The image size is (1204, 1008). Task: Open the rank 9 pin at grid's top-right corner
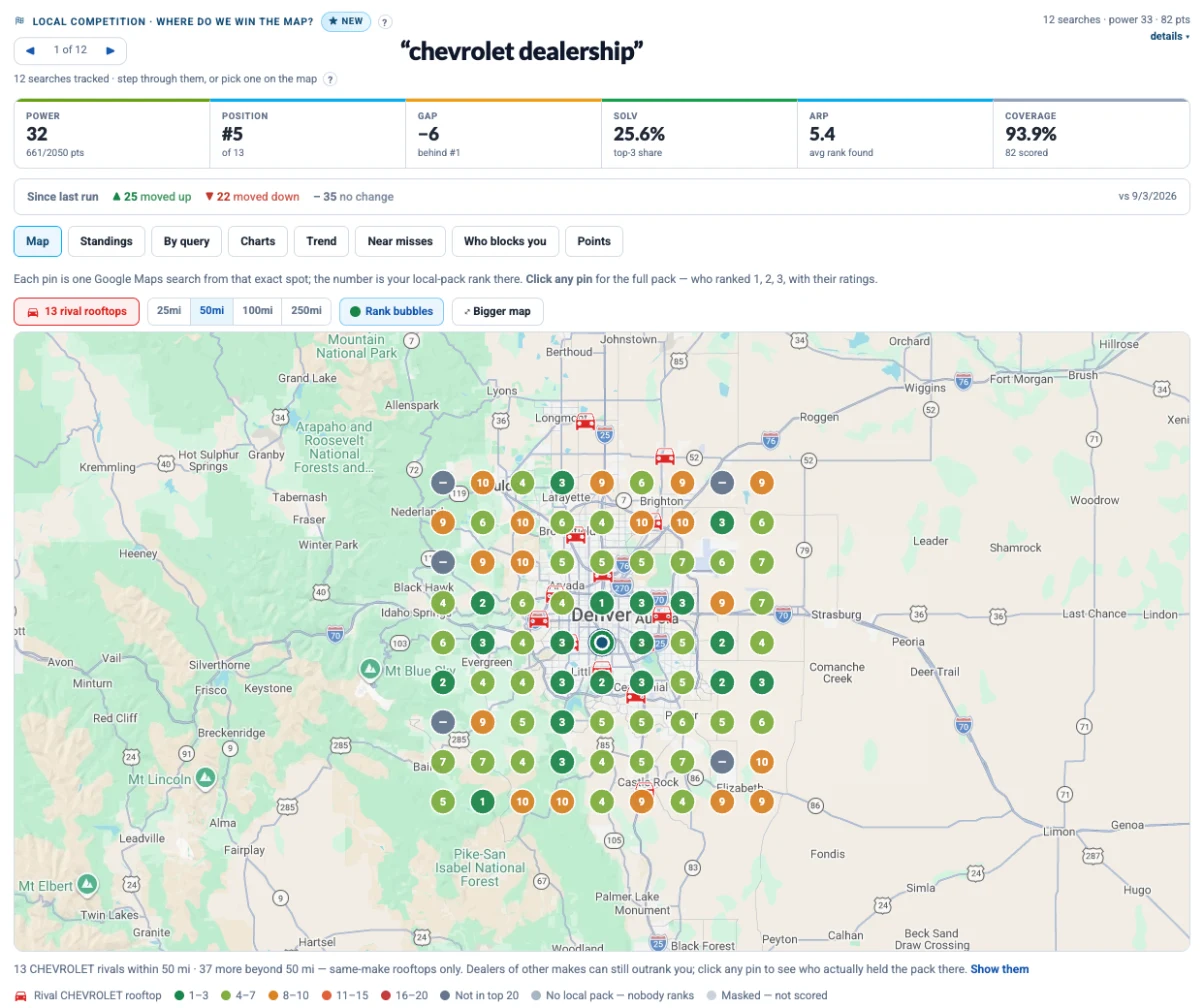click(762, 482)
